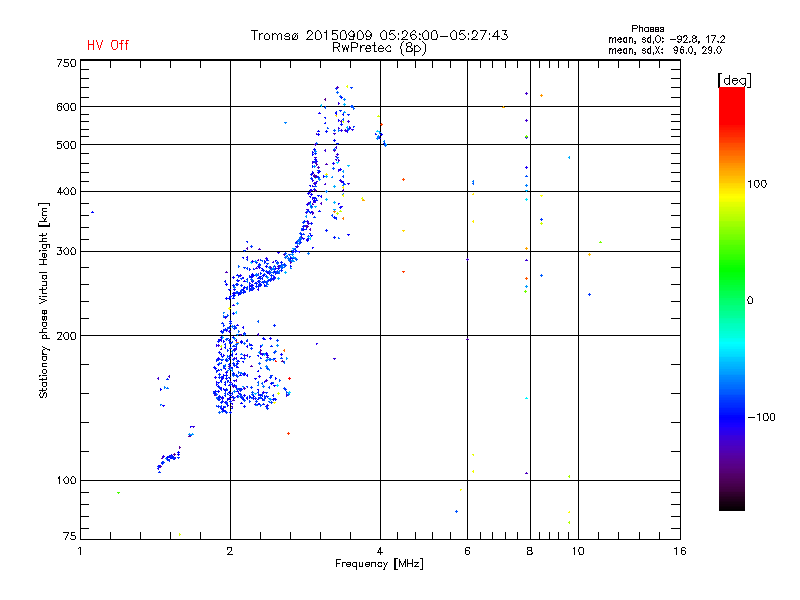800x600 pixels.
Task: Click the '[deg]' colorbar unit label
Action: point(734,80)
